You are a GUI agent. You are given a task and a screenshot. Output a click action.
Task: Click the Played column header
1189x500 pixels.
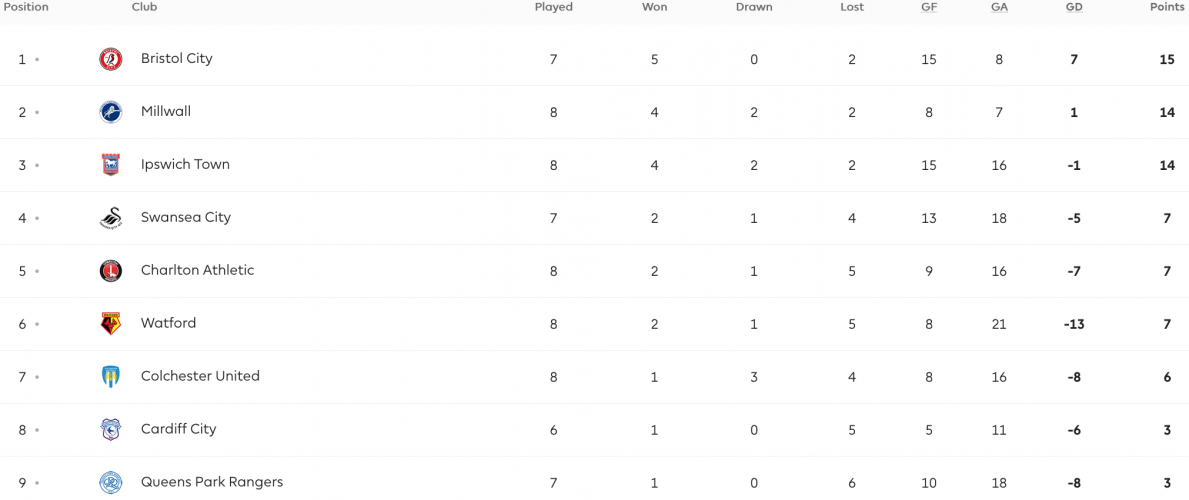click(x=554, y=7)
